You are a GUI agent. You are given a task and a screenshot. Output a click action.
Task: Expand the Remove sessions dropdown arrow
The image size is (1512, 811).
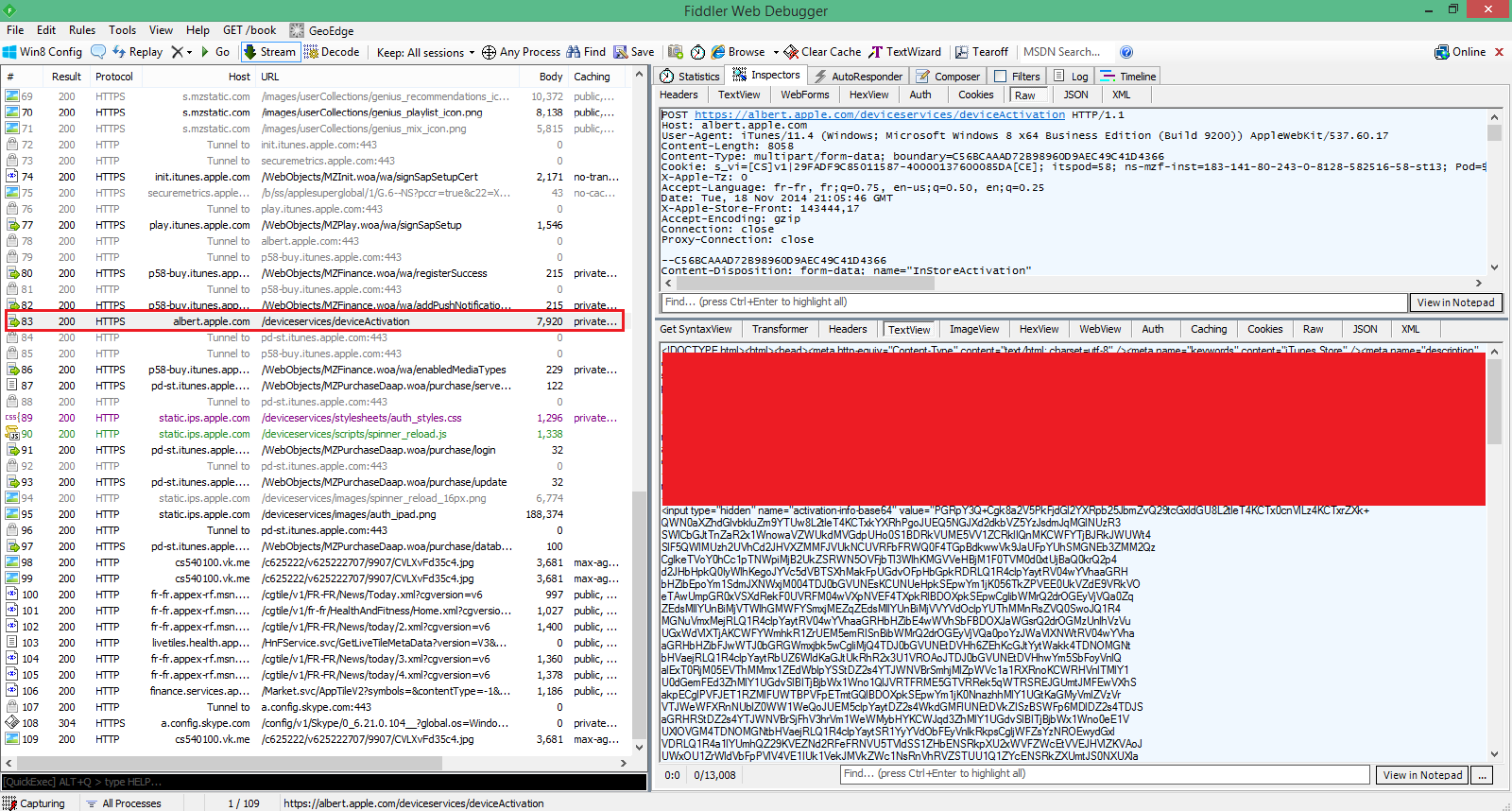pyautogui.click(x=189, y=52)
